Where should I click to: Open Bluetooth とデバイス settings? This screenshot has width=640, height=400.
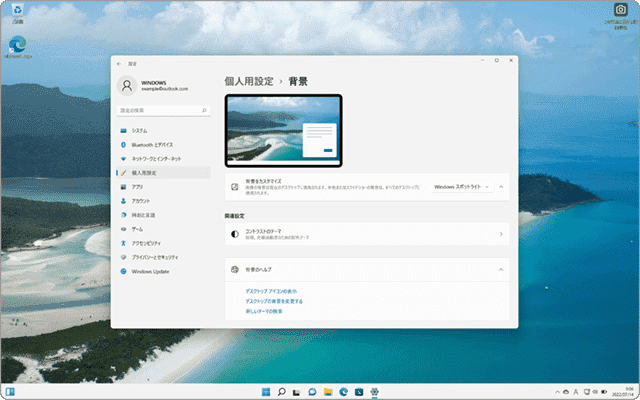tap(152, 145)
